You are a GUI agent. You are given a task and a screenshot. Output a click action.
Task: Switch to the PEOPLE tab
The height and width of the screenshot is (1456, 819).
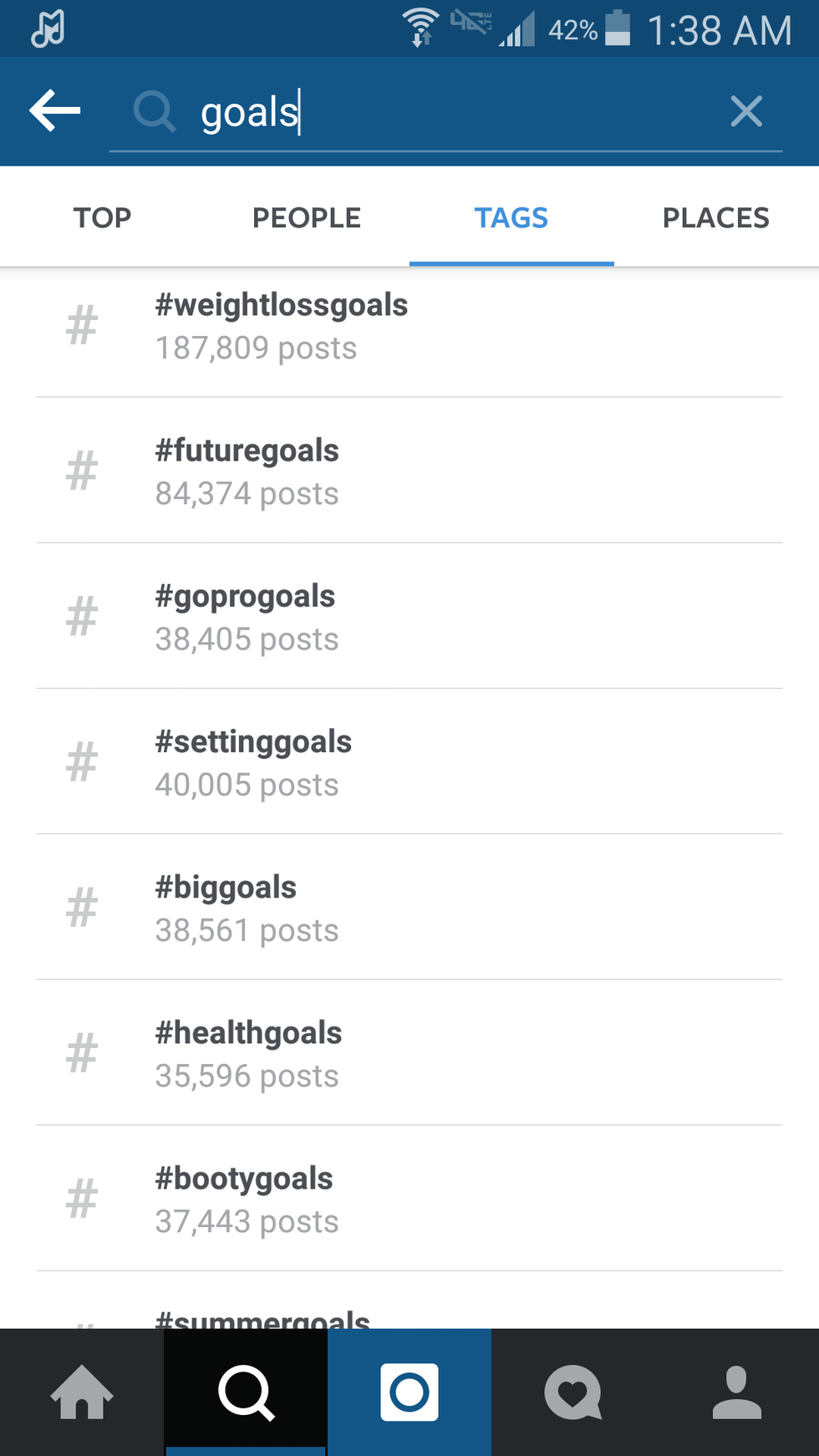pyautogui.click(x=307, y=218)
